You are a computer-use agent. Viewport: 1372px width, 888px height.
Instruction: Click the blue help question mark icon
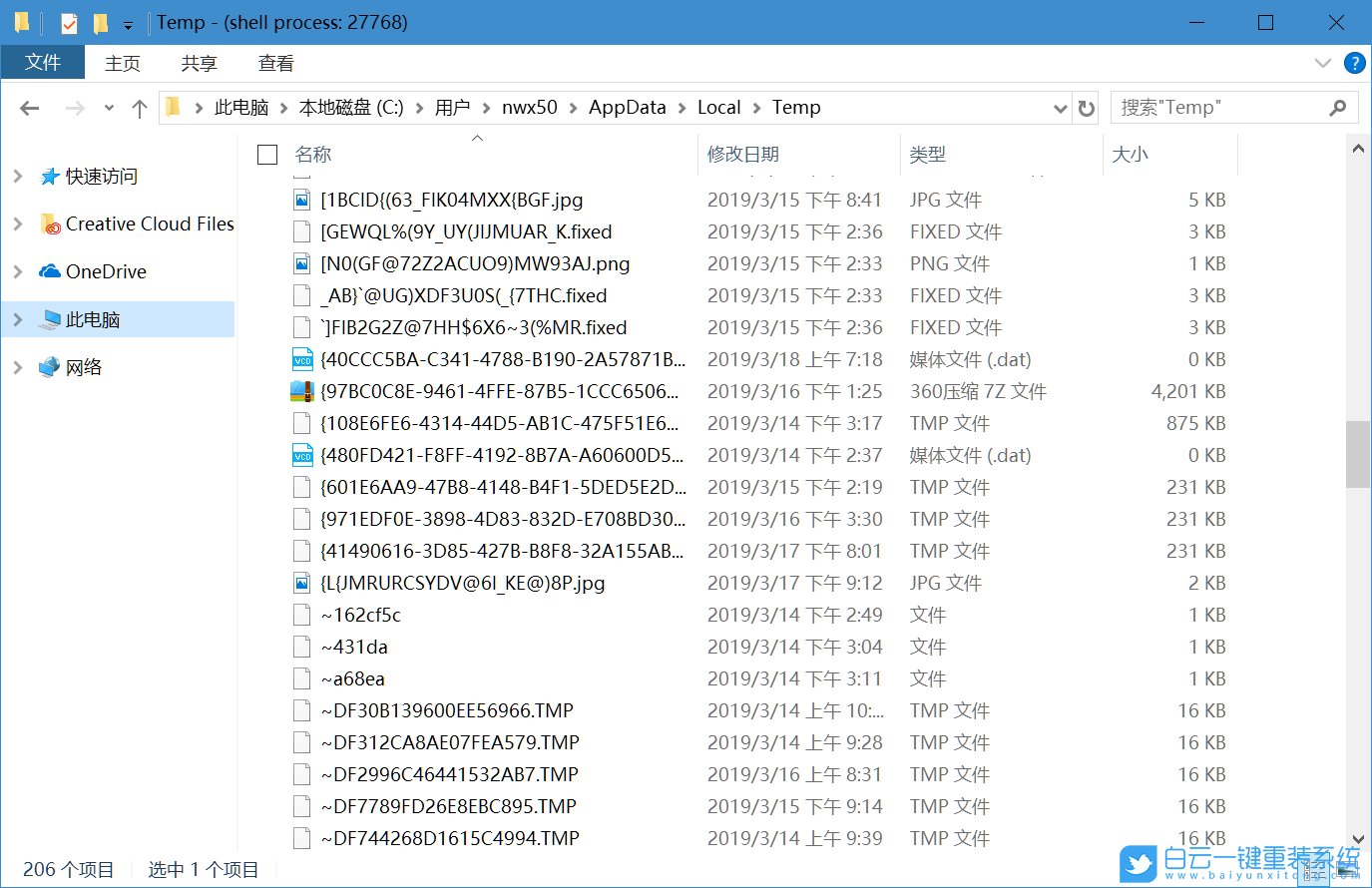click(1354, 63)
